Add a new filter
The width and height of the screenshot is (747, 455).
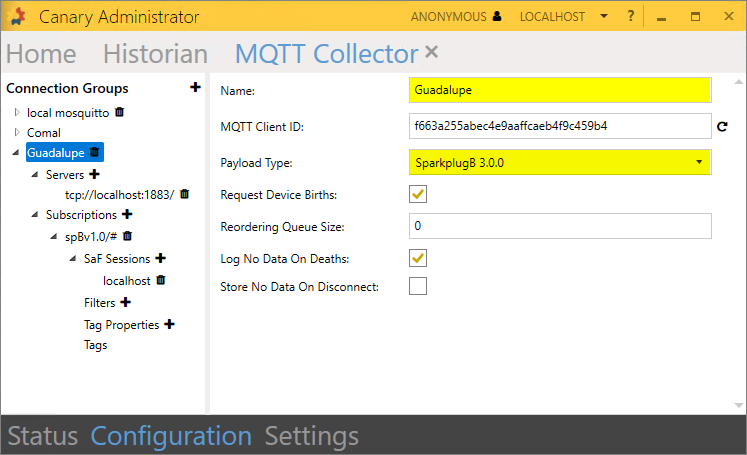(x=125, y=302)
